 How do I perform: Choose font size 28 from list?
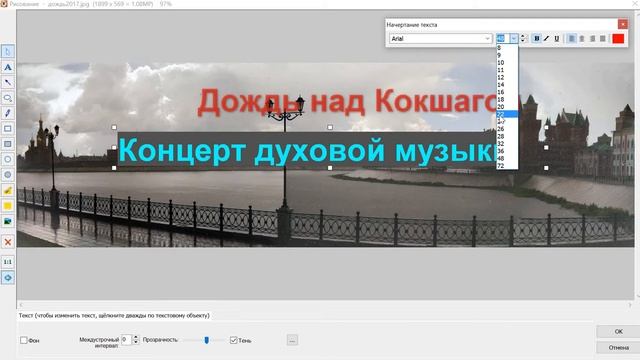pos(507,136)
